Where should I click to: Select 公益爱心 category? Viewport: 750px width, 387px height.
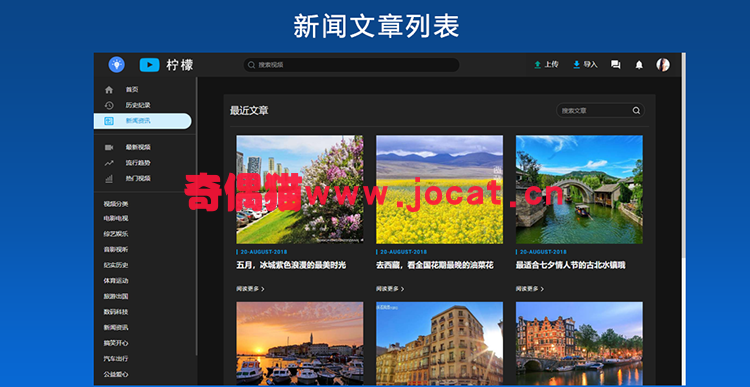tap(116, 375)
